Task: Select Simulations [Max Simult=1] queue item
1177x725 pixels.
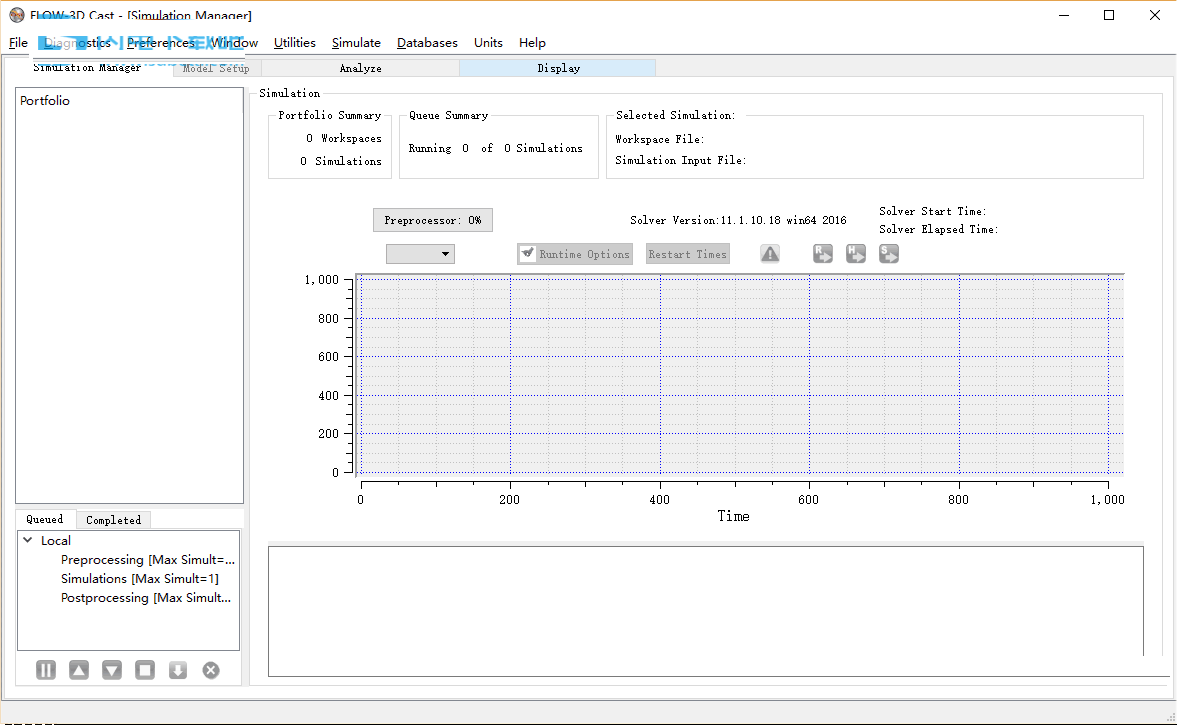Action: click(x=139, y=579)
